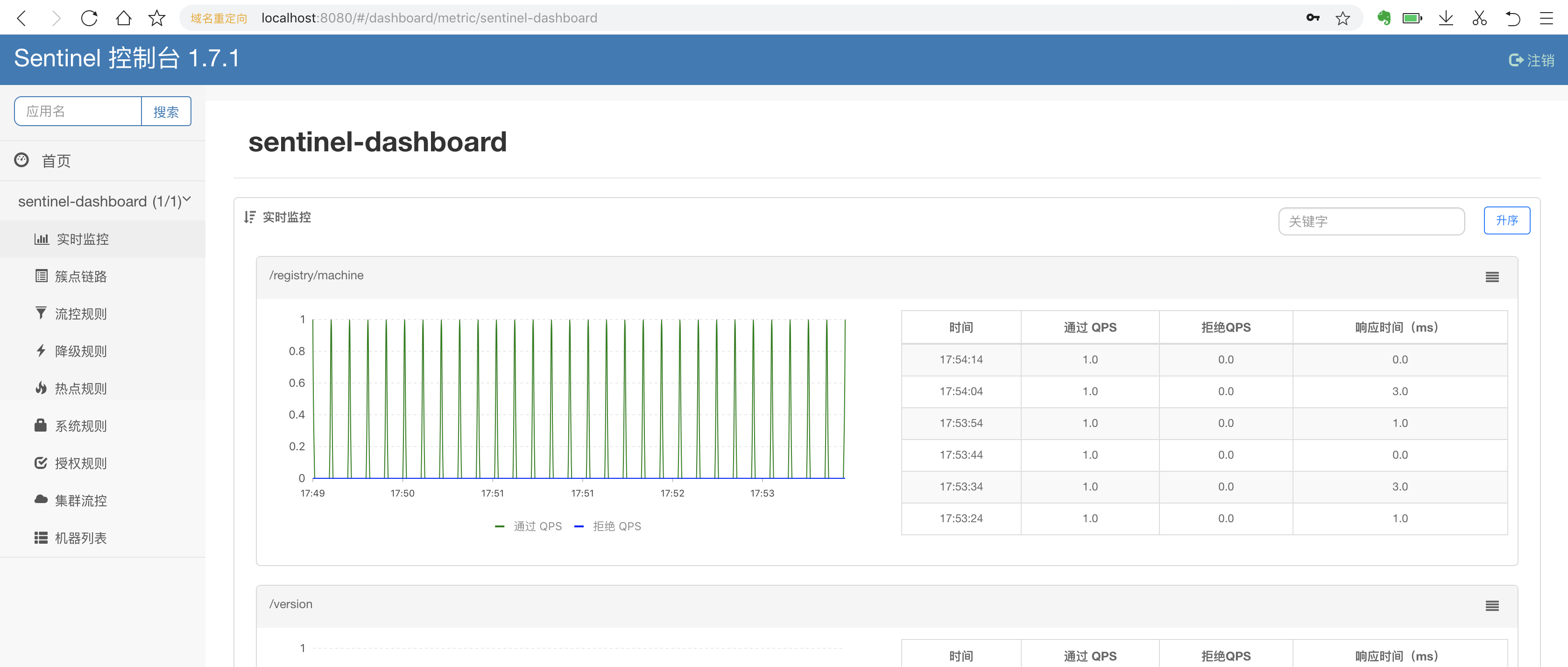
Task: Go back with the browser back arrow
Action: (x=21, y=18)
